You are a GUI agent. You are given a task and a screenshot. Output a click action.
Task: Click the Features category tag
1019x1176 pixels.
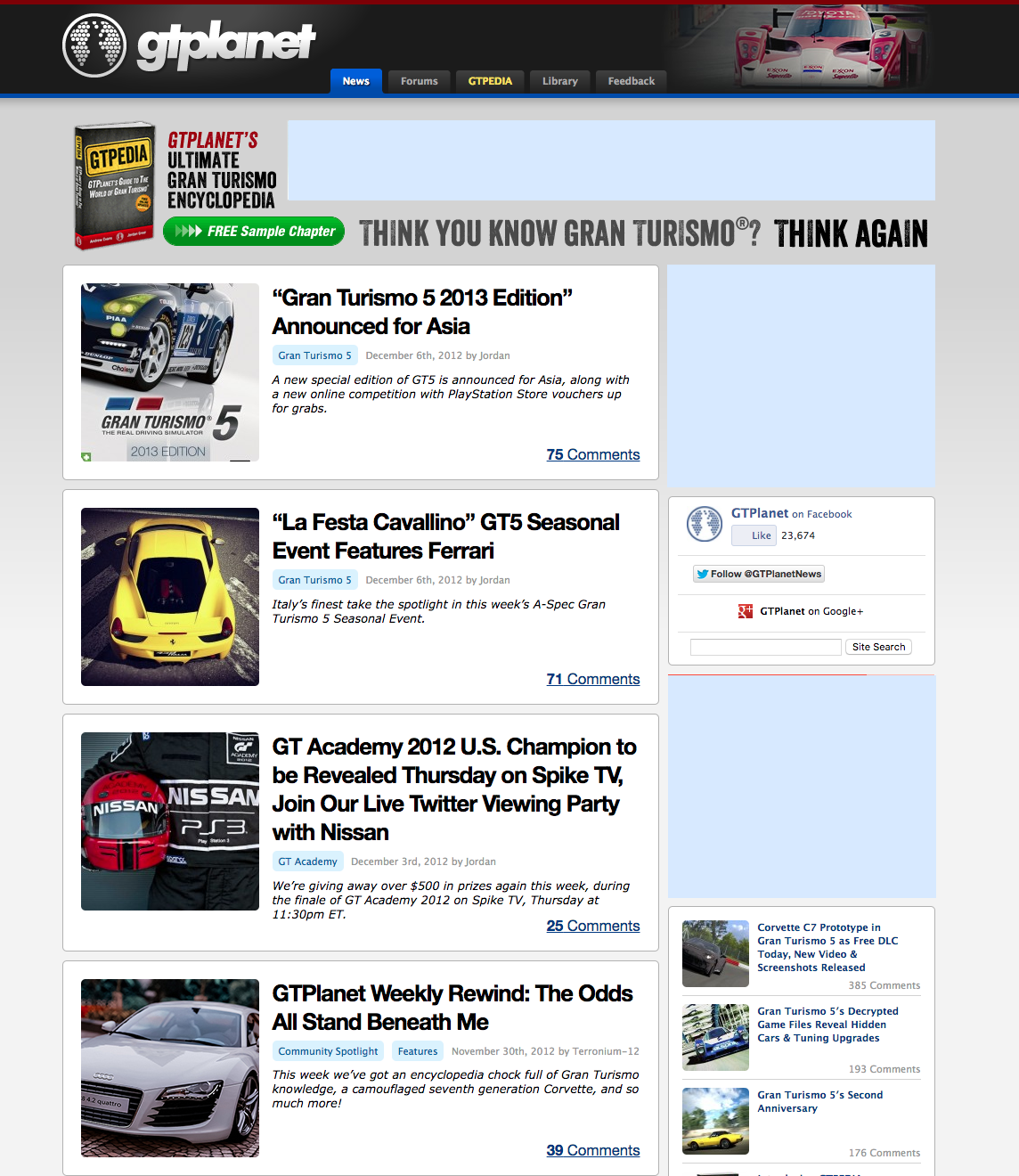point(418,1051)
